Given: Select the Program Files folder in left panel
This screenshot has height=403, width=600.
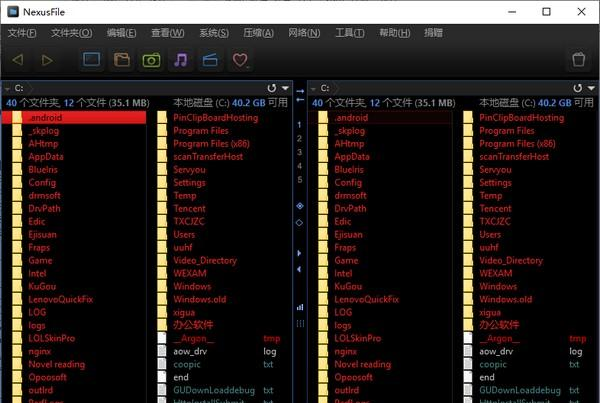Looking at the screenshot, I should [x=200, y=130].
